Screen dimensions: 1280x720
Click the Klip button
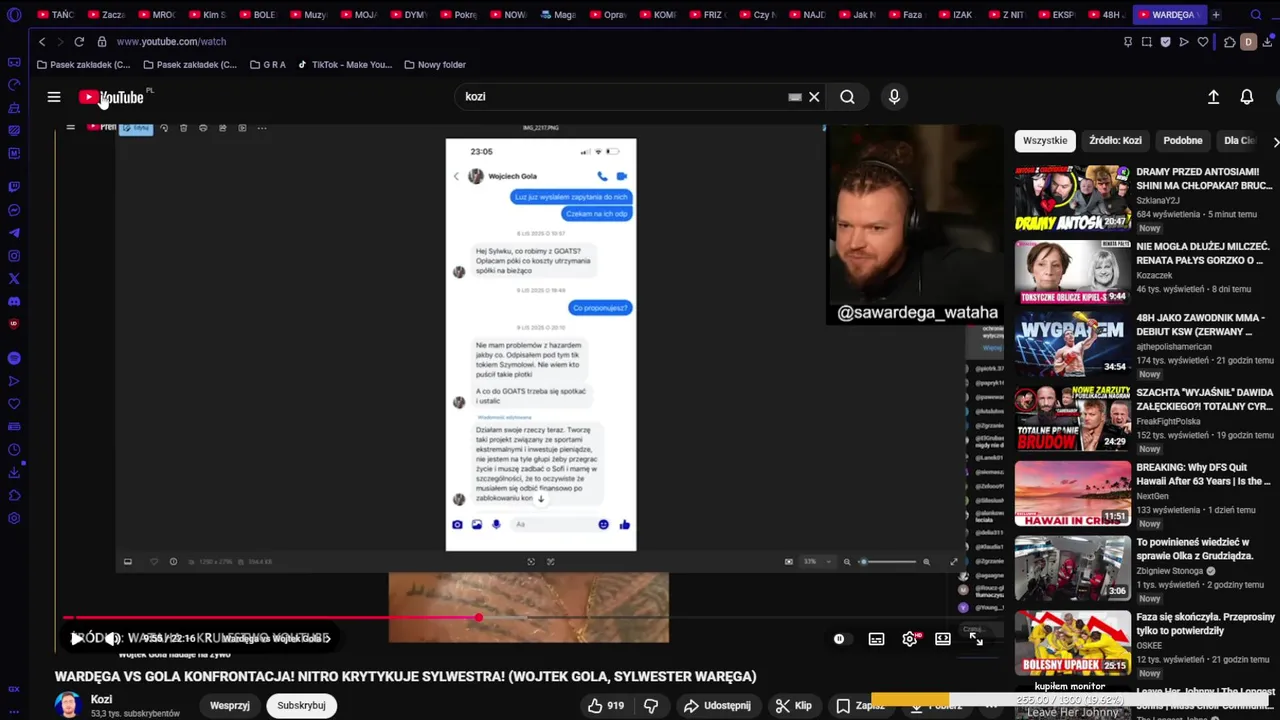(793, 705)
